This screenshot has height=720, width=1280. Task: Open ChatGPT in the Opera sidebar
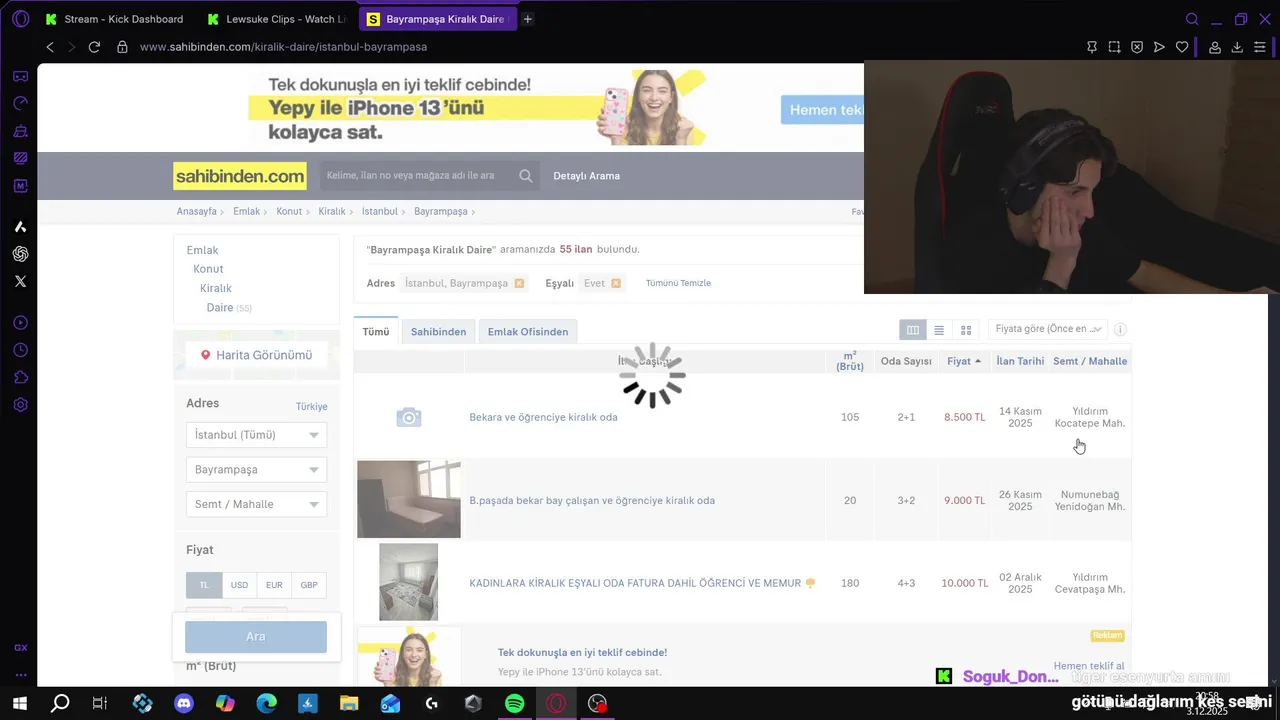pos(20,254)
